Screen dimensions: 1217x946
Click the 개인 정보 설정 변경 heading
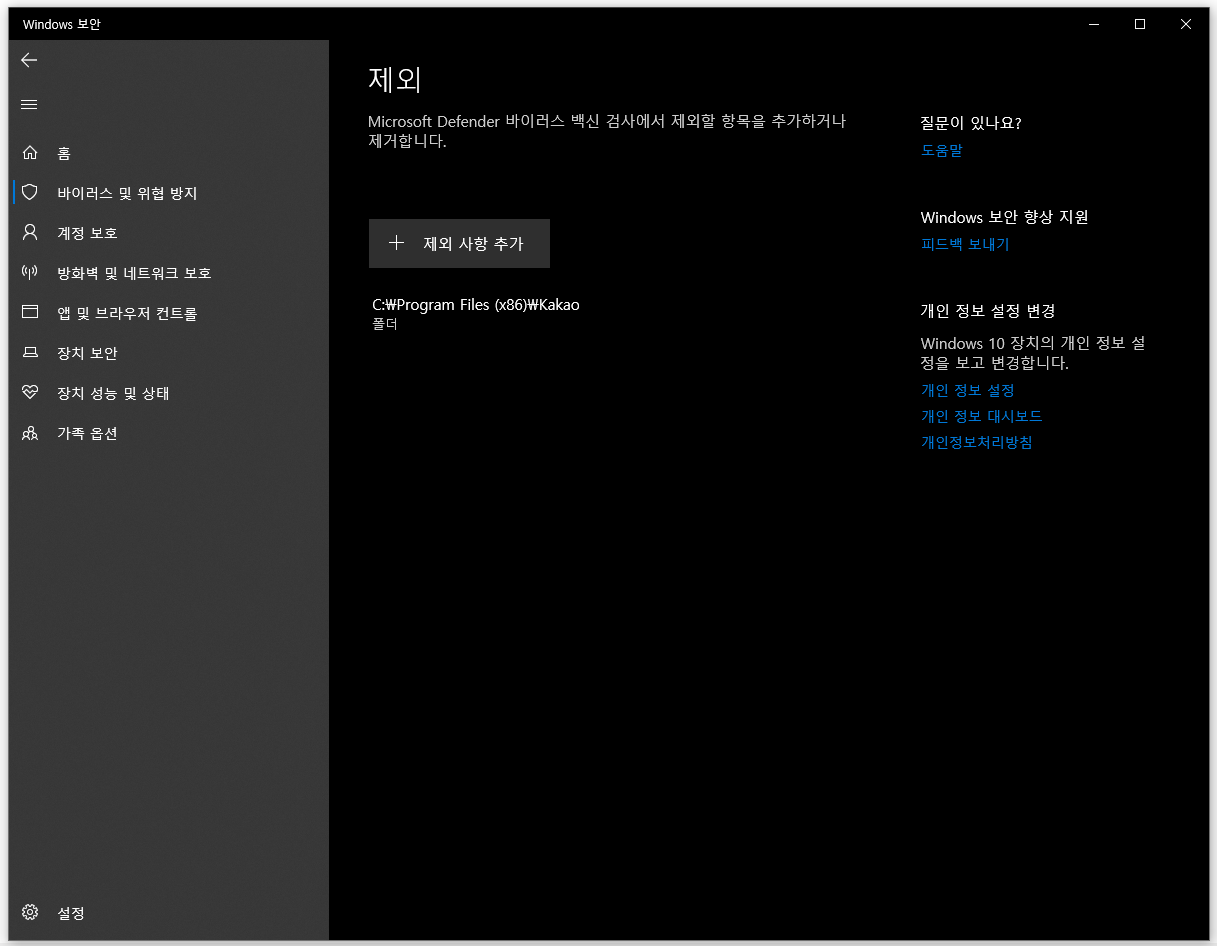click(x=988, y=311)
